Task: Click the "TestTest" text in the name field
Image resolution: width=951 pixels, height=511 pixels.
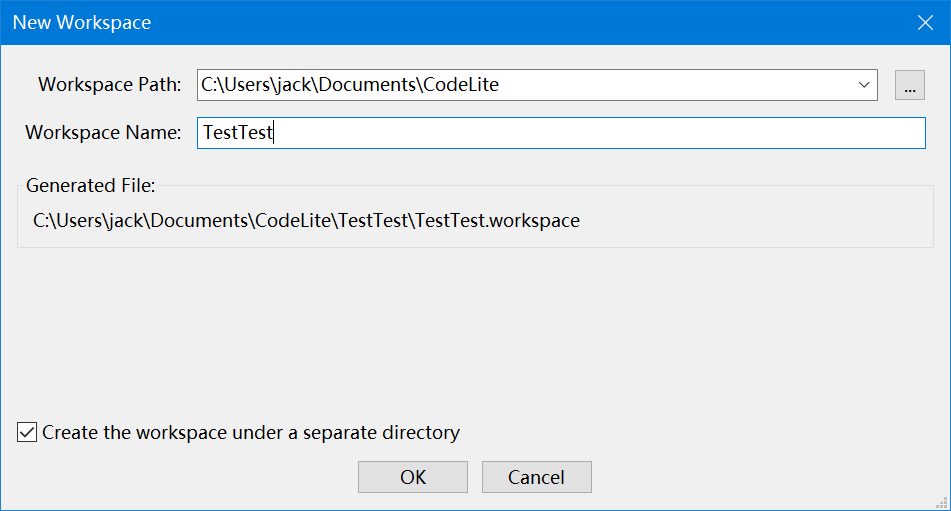Action: click(x=237, y=133)
